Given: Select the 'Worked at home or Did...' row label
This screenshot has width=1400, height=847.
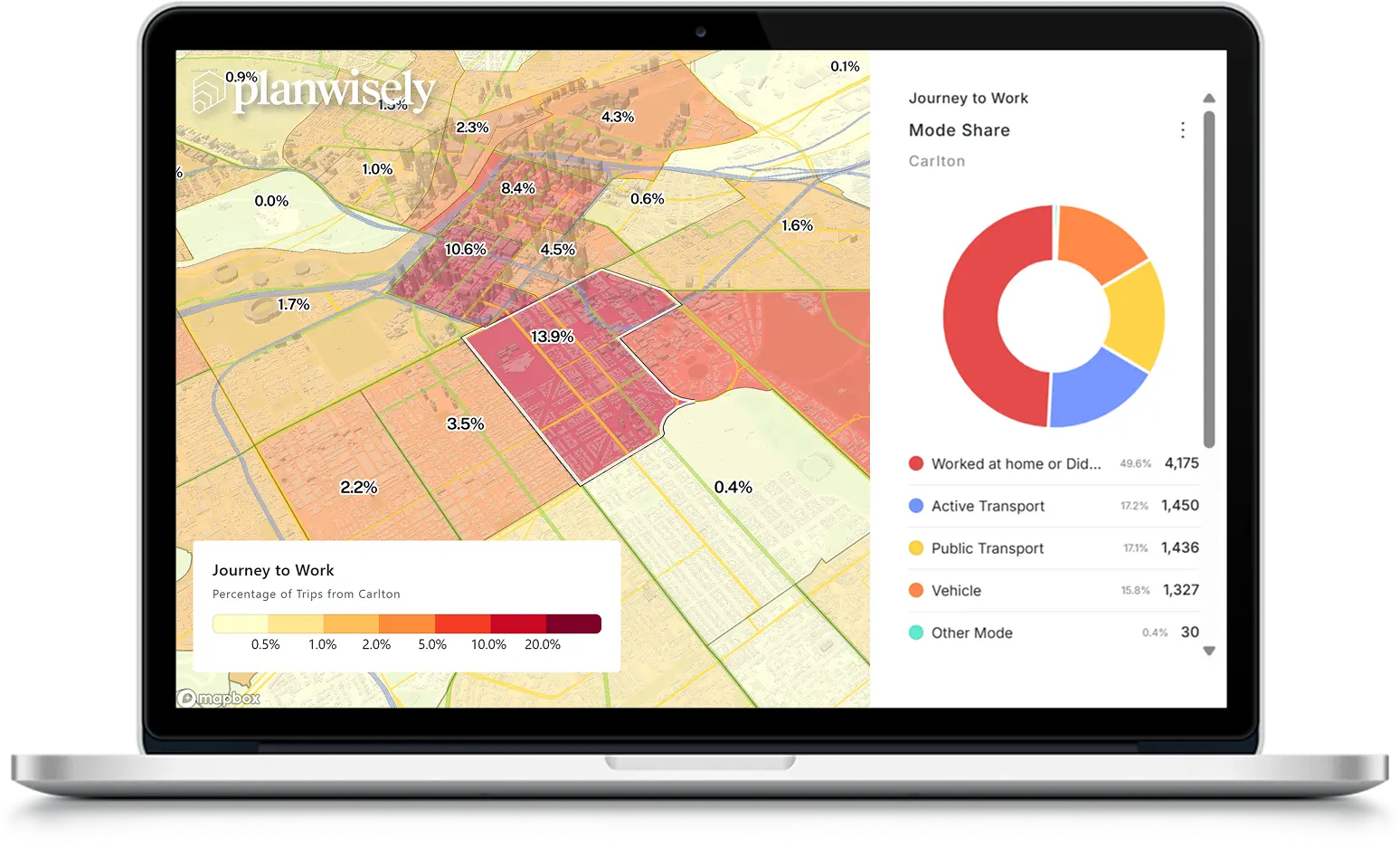Looking at the screenshot, I should [1017, 464].
